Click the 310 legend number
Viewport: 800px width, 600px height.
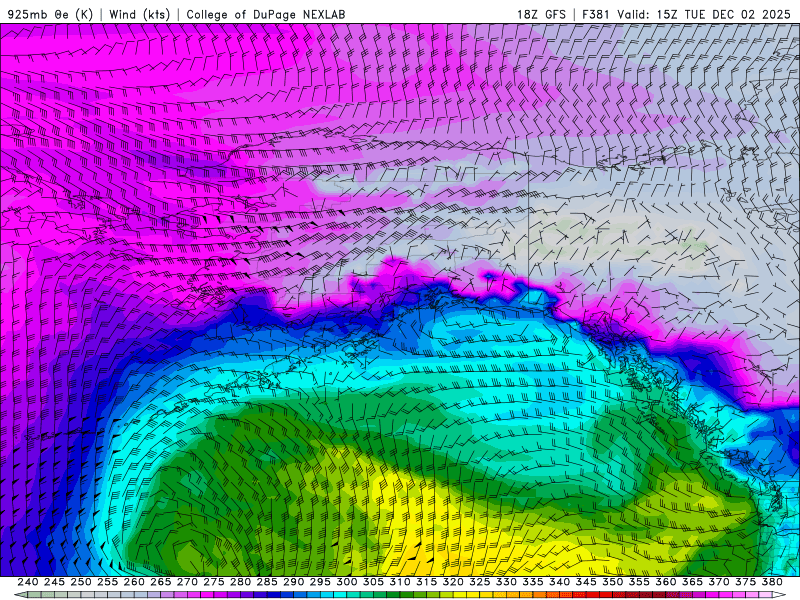coord(399,582)
